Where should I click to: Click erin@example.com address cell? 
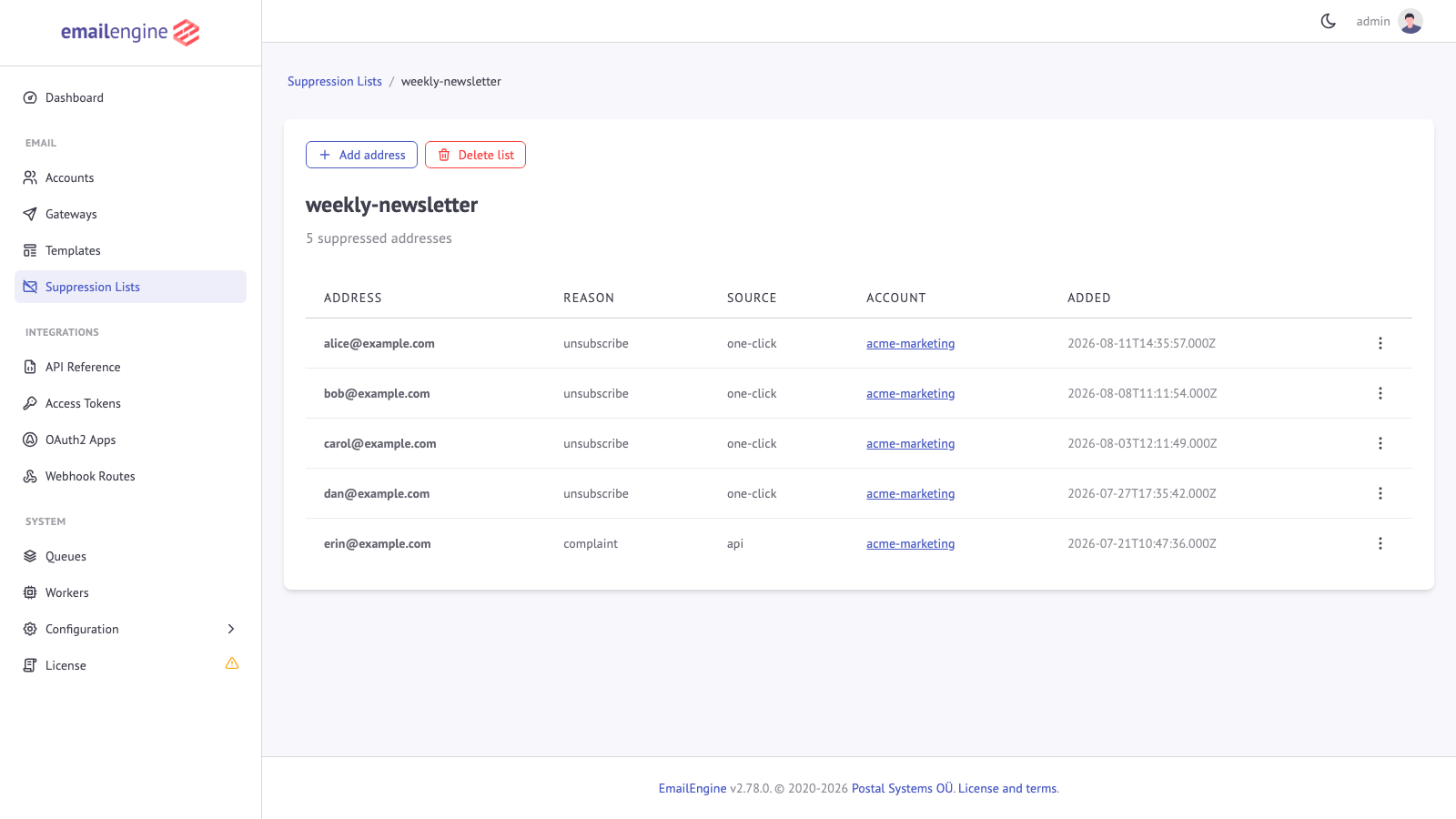coord(378,543)
